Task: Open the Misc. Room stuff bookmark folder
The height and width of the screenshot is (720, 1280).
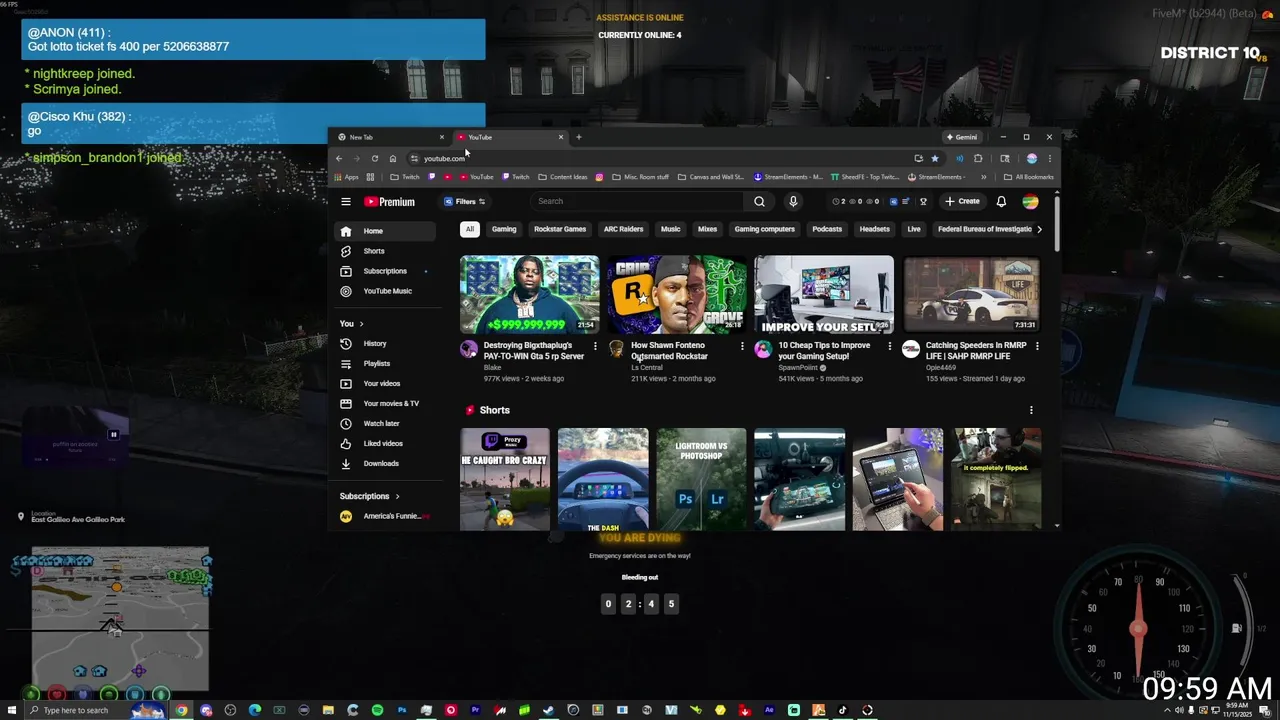Action: tap(640, 177)
